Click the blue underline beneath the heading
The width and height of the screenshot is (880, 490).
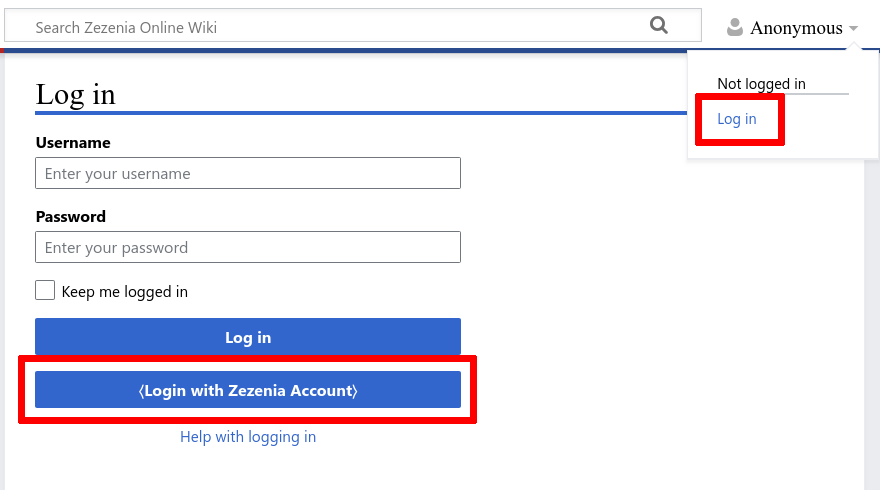tap(350, 113)
